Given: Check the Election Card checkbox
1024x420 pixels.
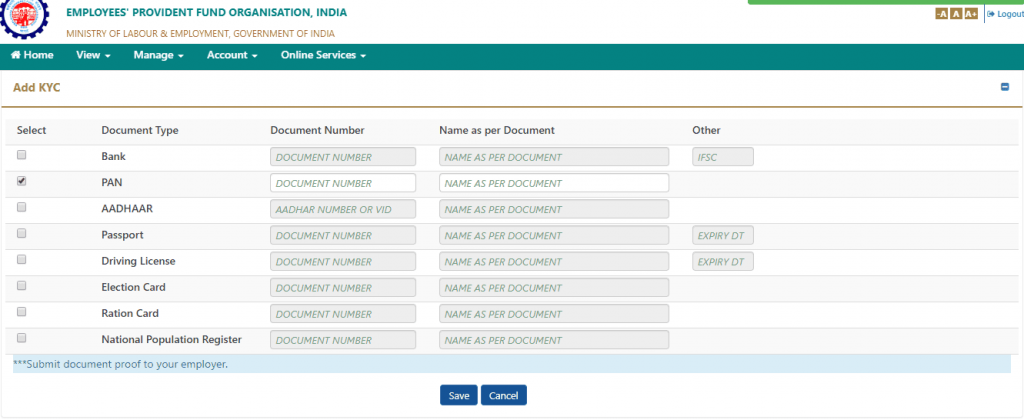Looking at the screenshot, I should point(22,285).
